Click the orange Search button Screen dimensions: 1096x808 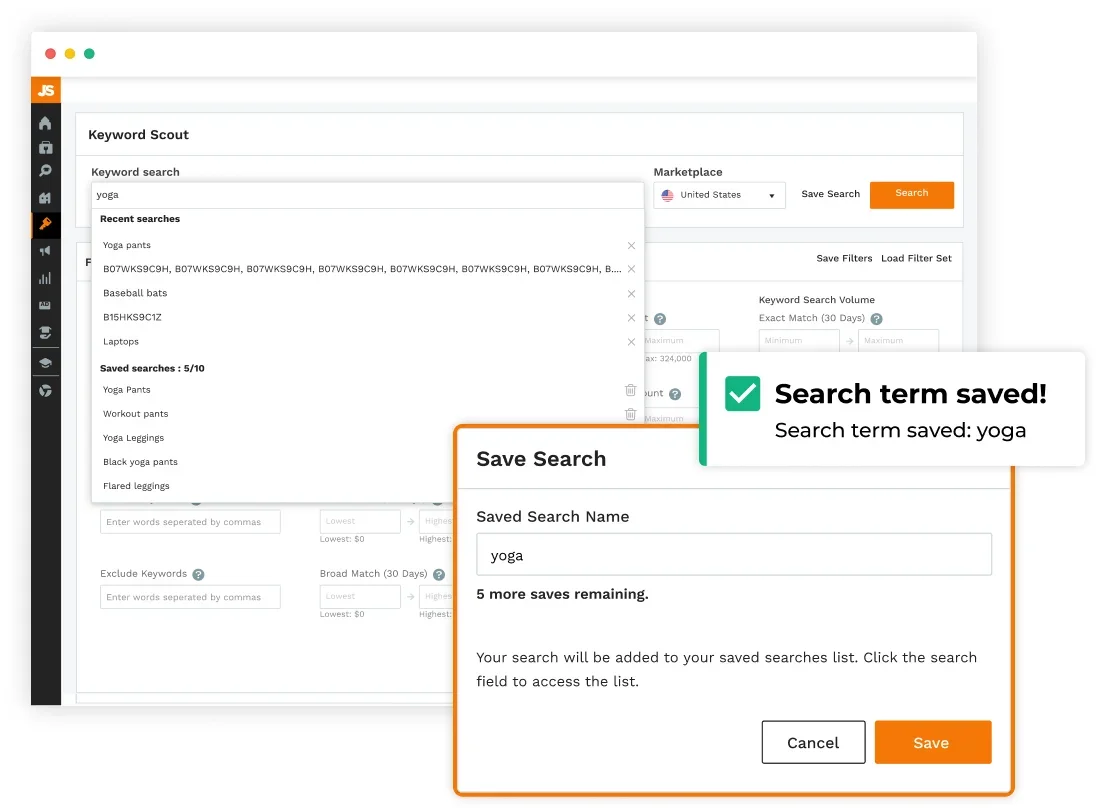(x=911, y=194)
